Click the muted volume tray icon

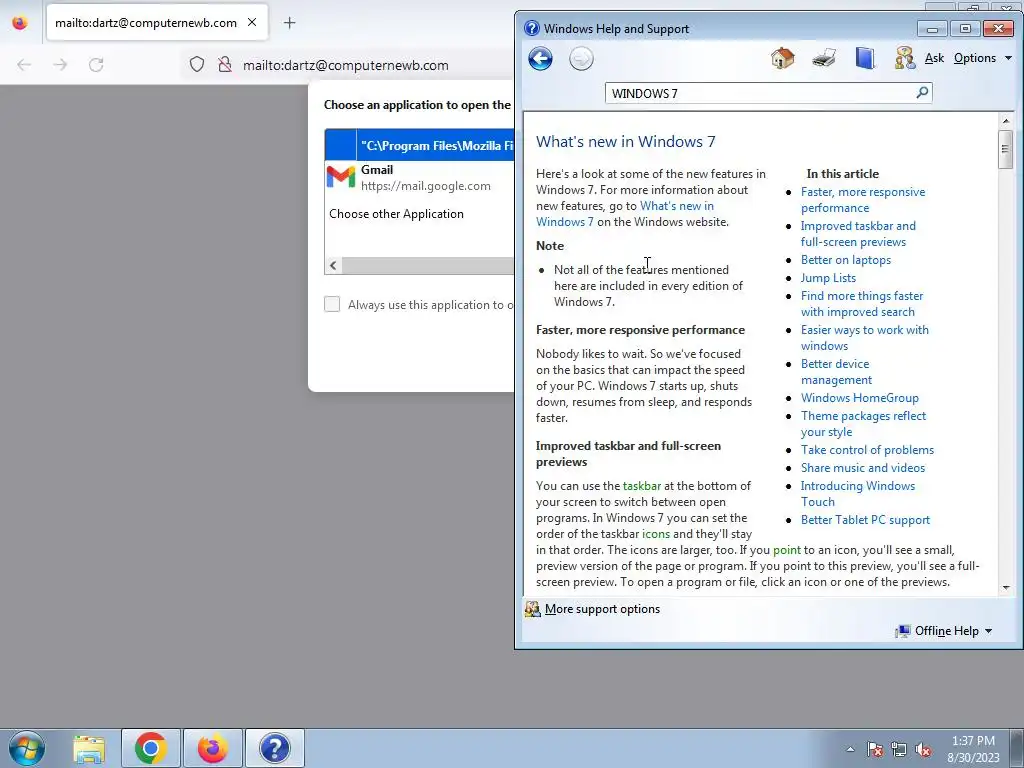point(923,750)
